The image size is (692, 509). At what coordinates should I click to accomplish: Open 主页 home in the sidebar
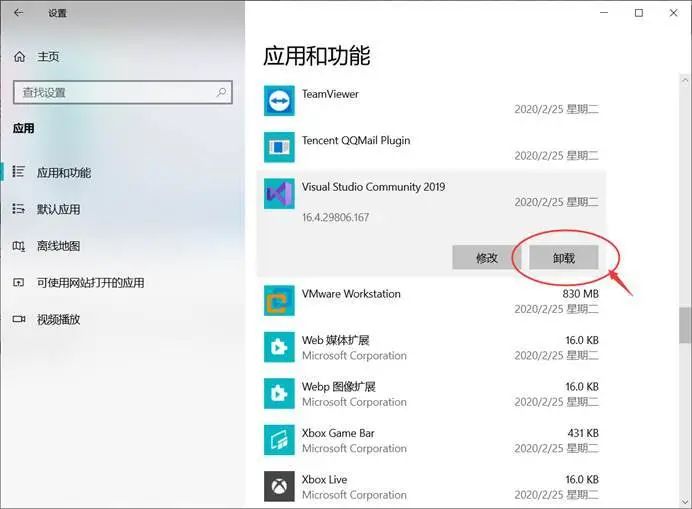click(48, 57)
